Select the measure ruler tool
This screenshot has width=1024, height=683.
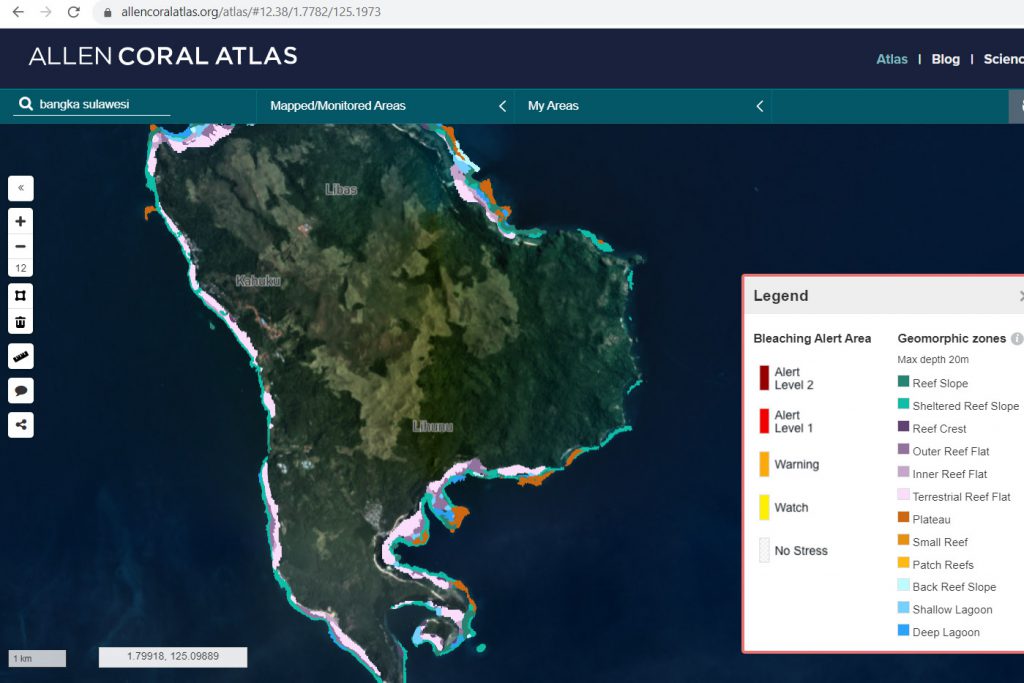click(x=20, y=356)
